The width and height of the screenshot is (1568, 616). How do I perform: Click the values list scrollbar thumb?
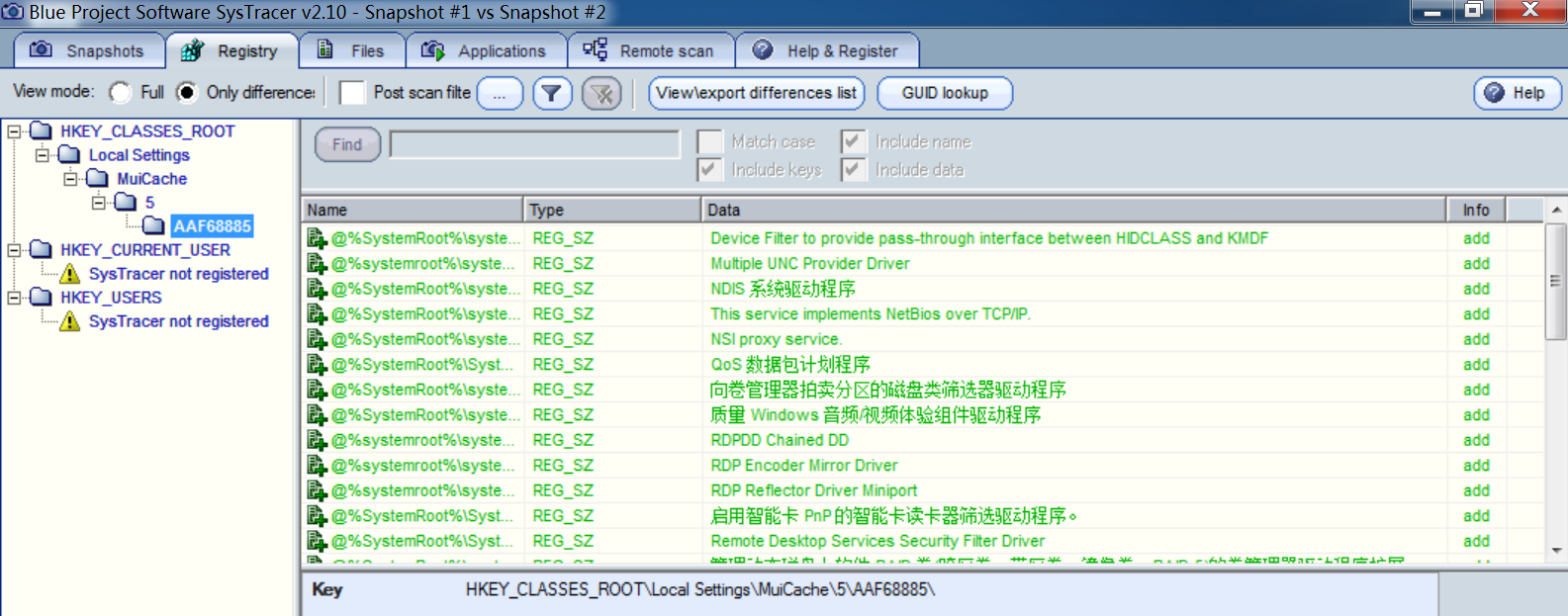(x=1556, y=282)
